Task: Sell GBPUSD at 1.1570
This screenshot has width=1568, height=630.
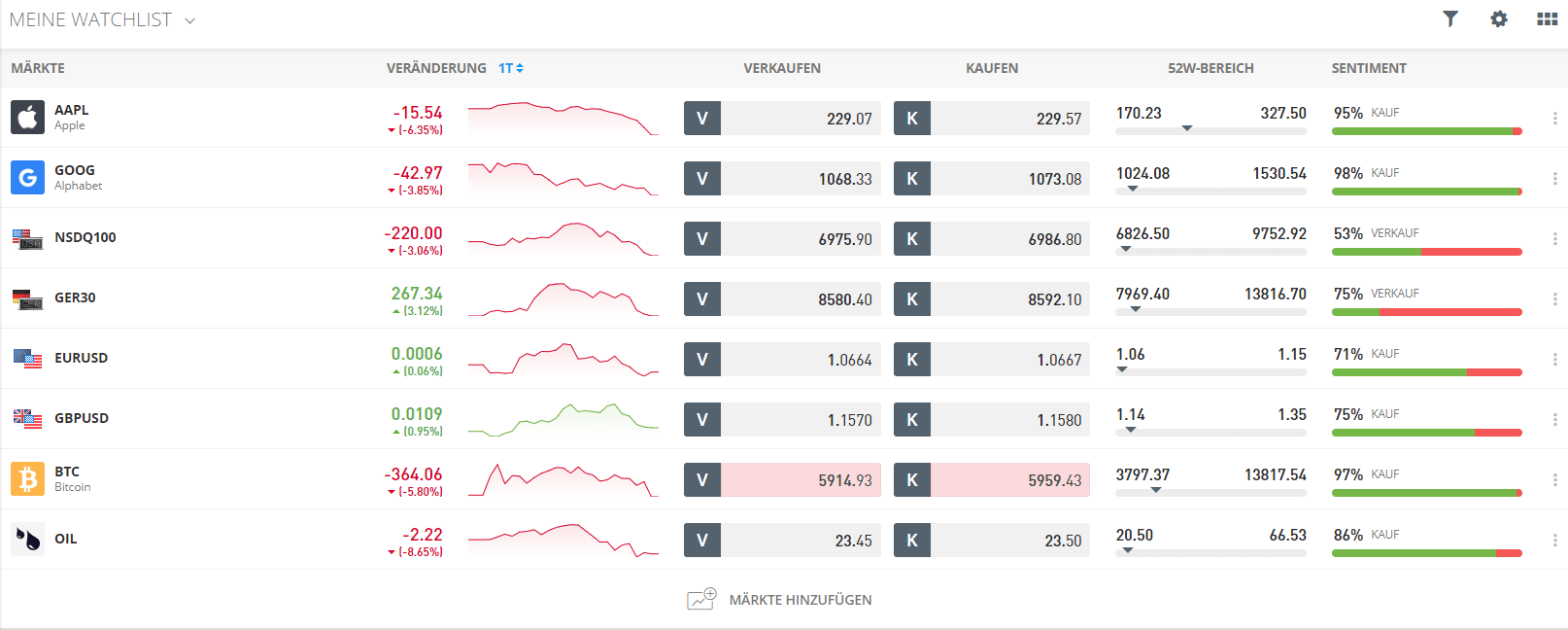Action: pyautogui.click(x=782, y=420)
